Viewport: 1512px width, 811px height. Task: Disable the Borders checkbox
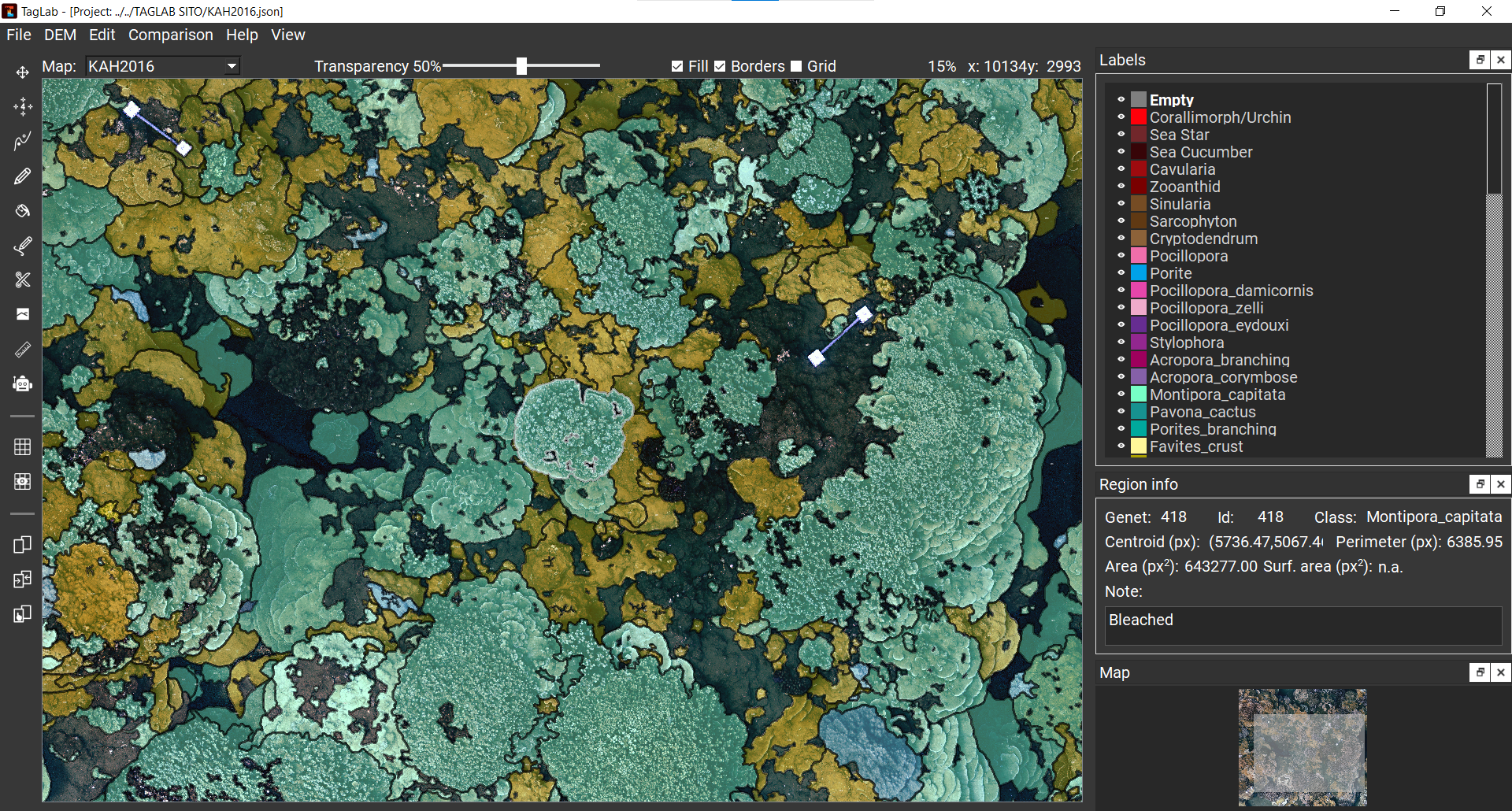[x=720, y=67]
